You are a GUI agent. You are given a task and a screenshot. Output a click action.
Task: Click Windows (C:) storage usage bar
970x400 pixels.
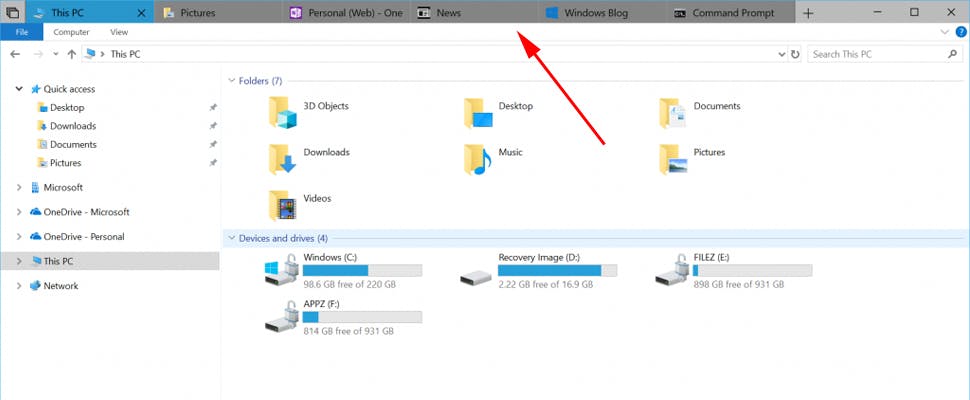362,270
